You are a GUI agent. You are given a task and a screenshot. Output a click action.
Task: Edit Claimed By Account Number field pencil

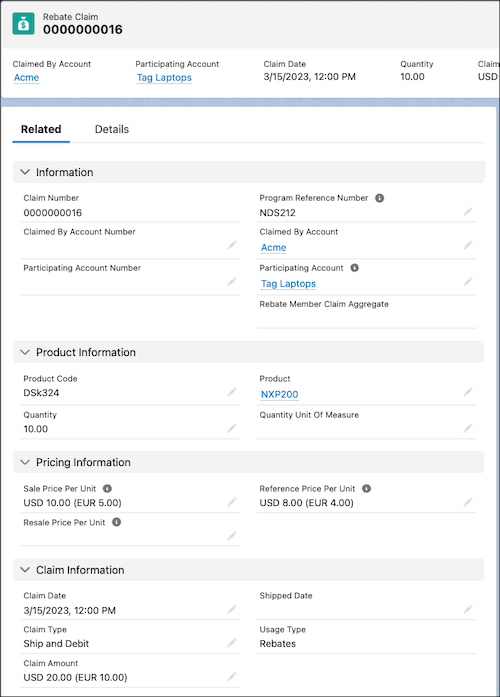[x=232, y=245]
